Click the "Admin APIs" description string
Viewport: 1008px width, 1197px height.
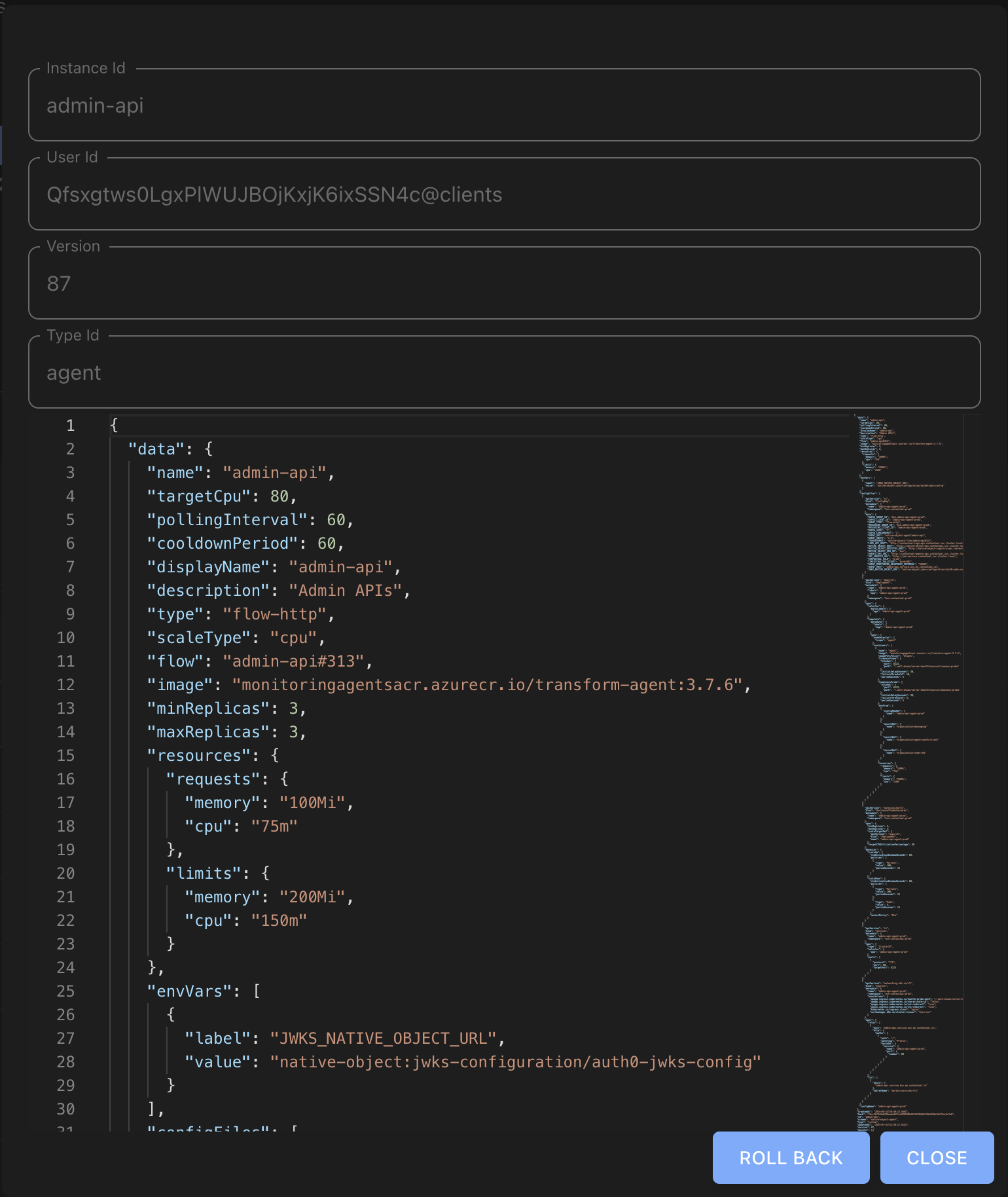(345, 591)
